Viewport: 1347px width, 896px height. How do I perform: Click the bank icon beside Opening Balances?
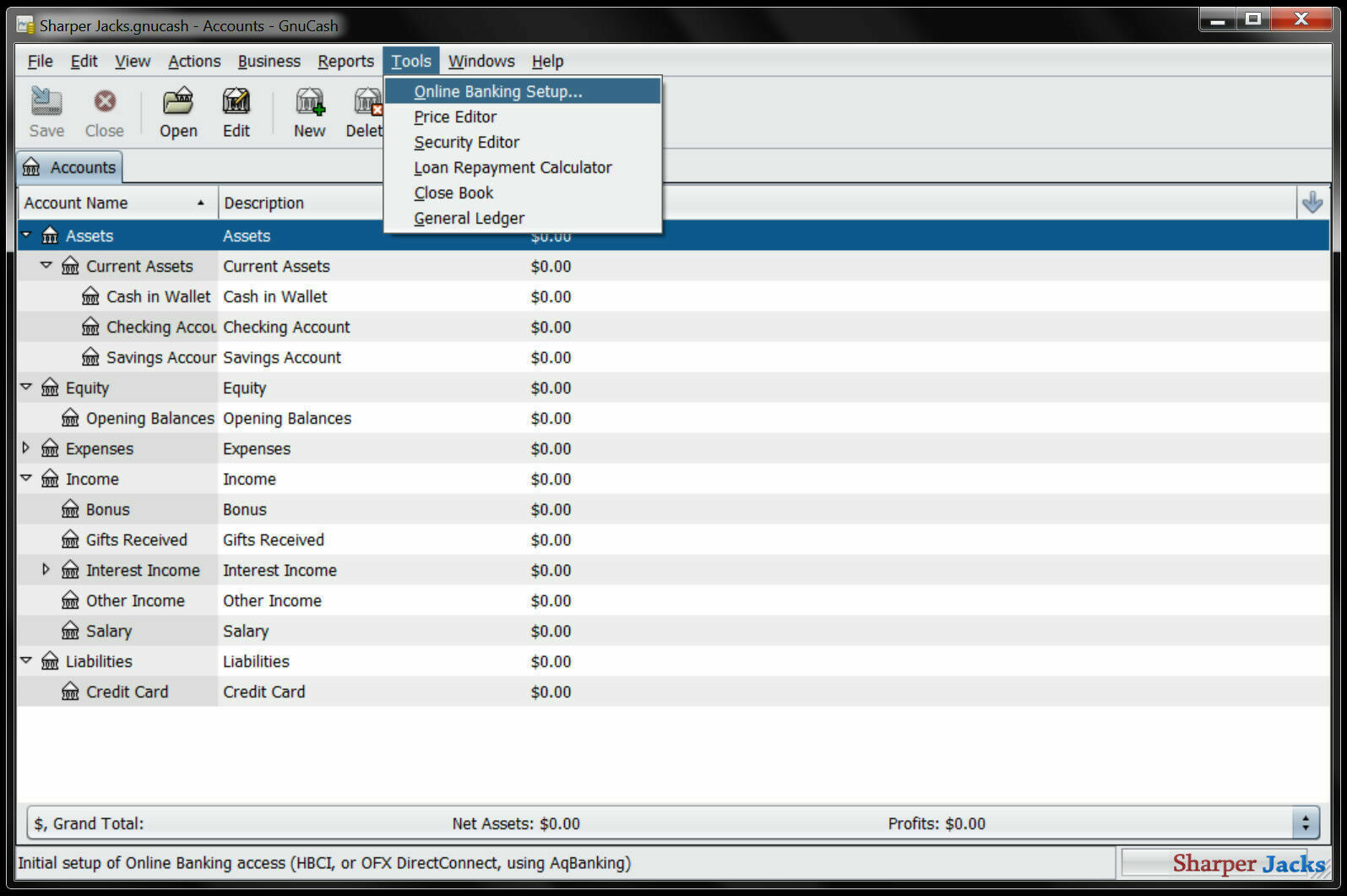pyautogui.click(x=70, y=418)
